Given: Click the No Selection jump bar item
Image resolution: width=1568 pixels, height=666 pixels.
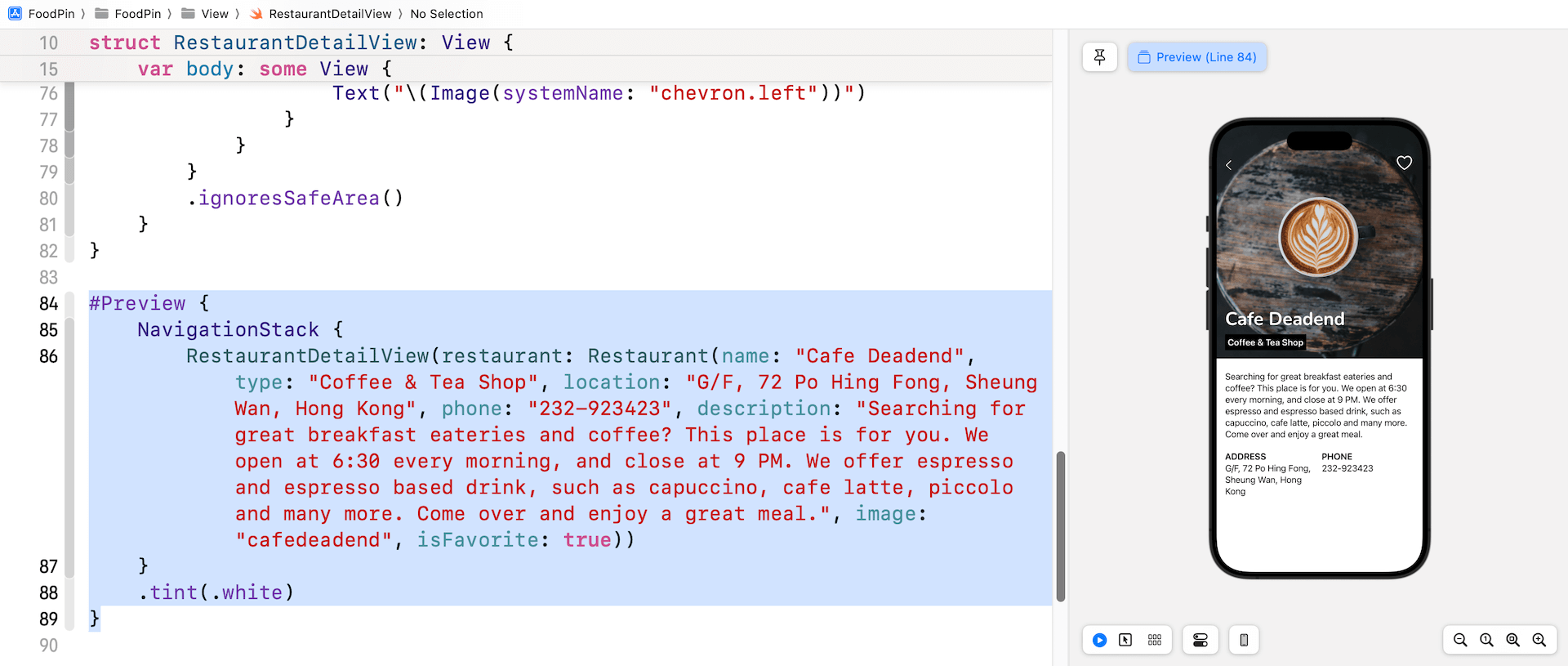Looking at the screenshot, I should (x=446, y=14).
